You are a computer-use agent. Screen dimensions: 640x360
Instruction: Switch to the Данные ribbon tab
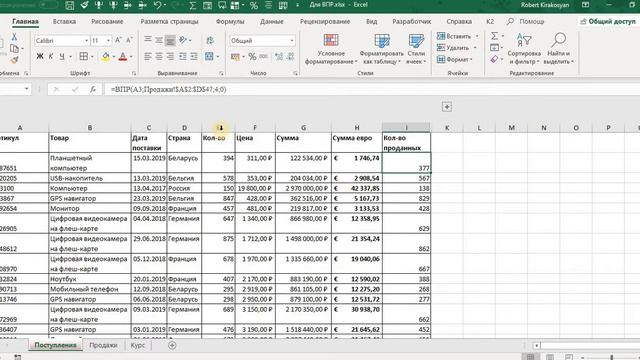pyautogui.click(x=271, y=21)
